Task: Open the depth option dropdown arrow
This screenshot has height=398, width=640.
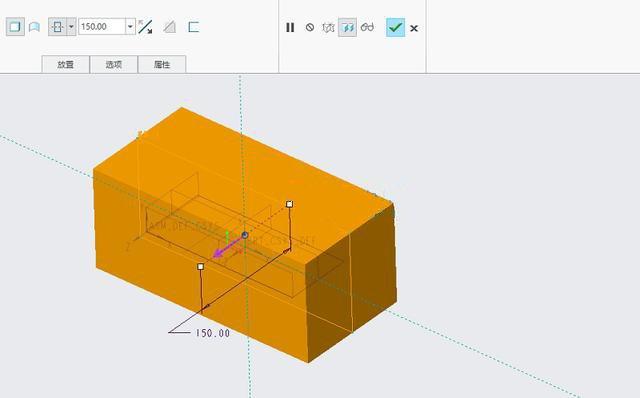Action: click(x=71, y=27)
